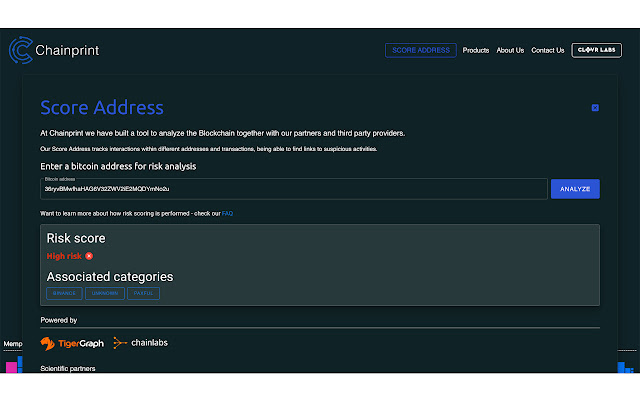Click the Scientific partners label
The width and height of the screenshot is (640, 400).
click(68, 369)
